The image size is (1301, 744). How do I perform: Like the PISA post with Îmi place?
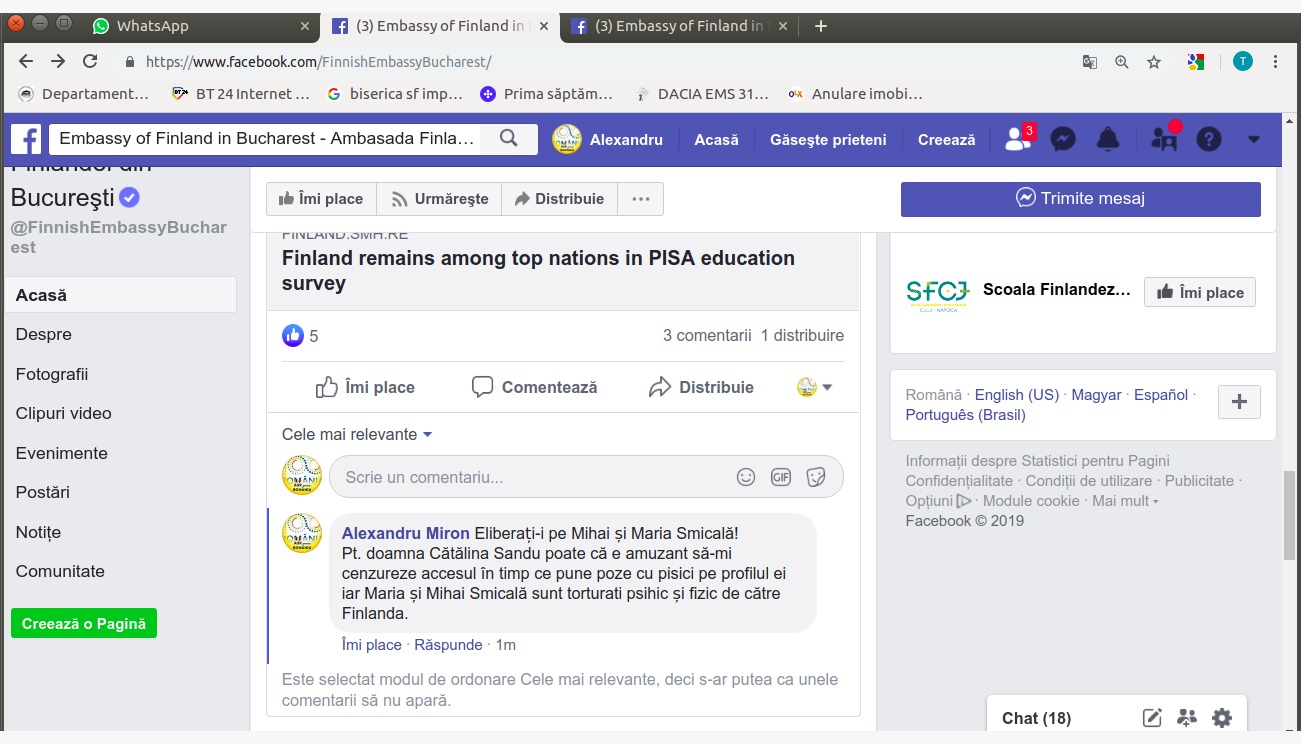[x=365, y=387]
